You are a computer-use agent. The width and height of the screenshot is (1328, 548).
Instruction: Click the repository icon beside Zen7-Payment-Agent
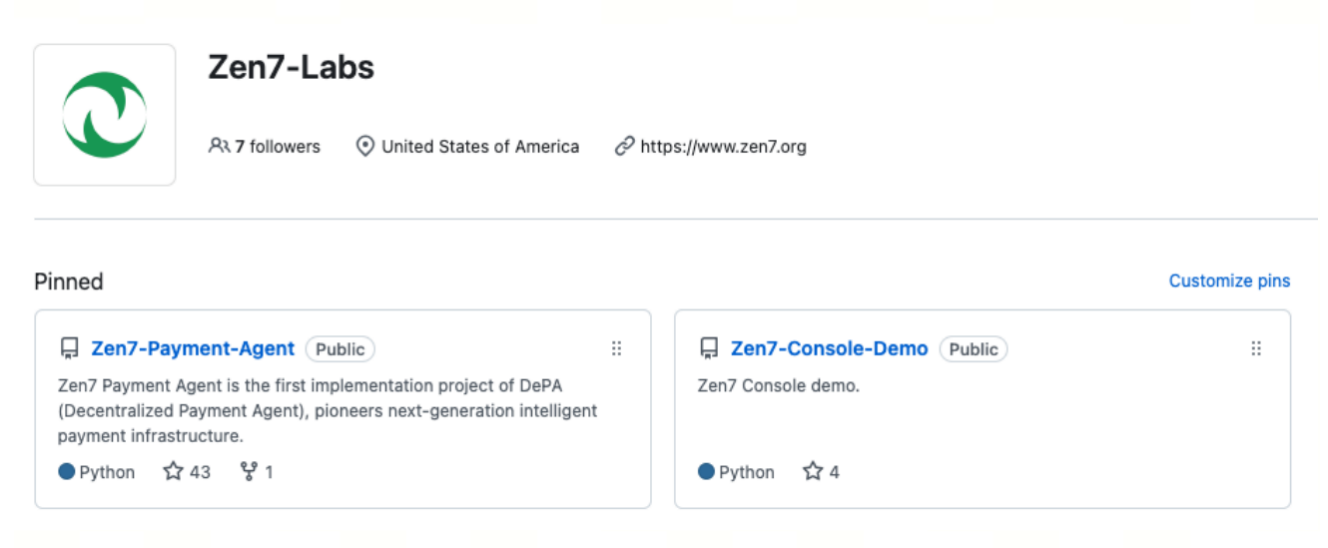(x=69, y=349)
